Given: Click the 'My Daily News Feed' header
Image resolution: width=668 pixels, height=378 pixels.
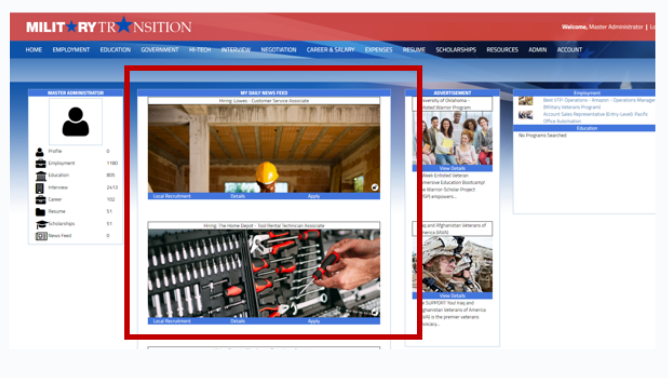Looking at the screenshot, I should pyautogui.click(x=264, y=93).
